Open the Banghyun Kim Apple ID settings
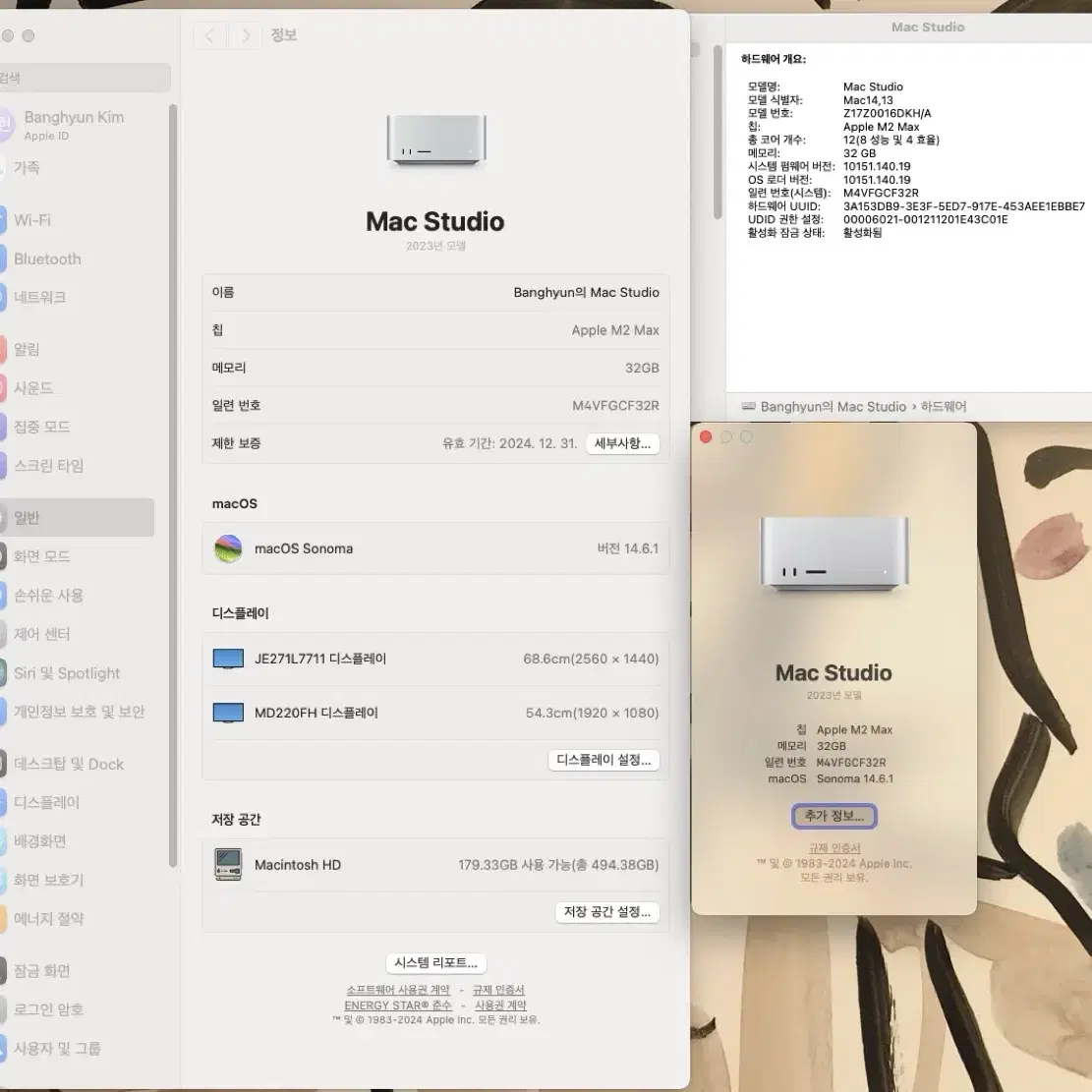 74,125
